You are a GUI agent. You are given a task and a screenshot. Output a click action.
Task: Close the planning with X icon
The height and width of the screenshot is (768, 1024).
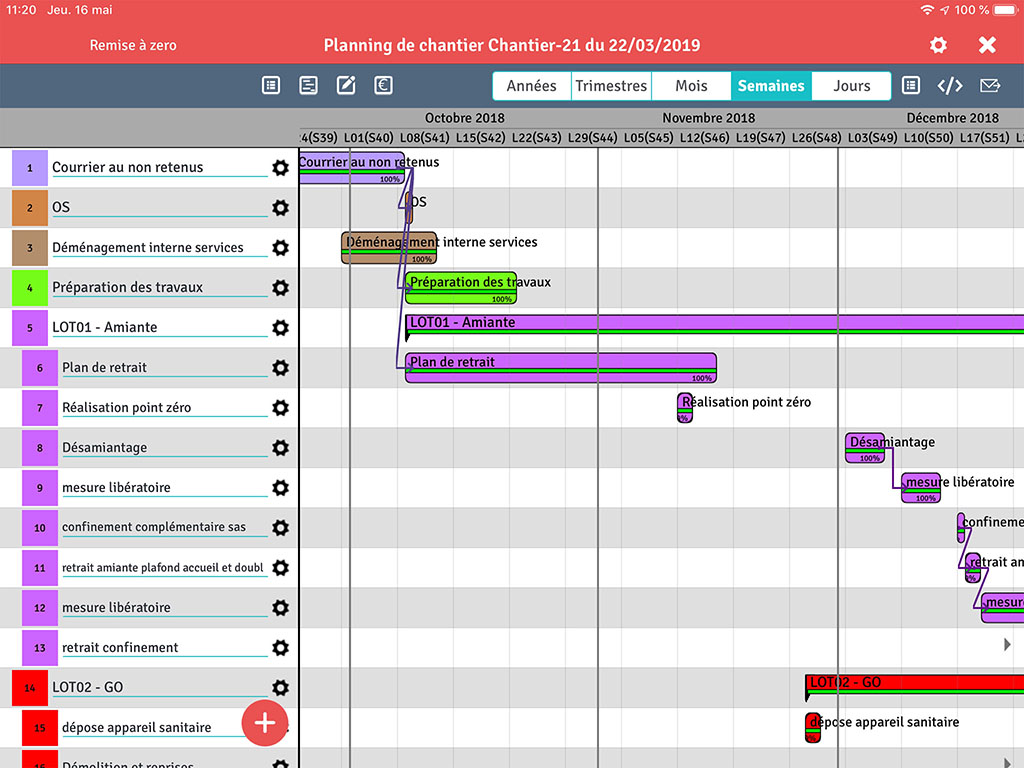pyautogui.click(x=987, y=45)
